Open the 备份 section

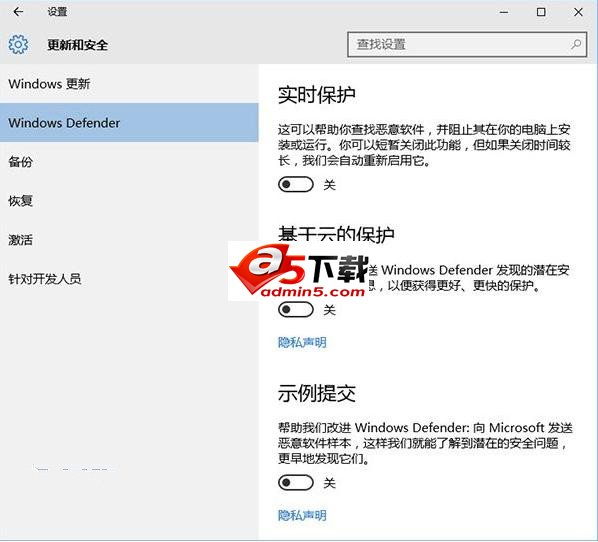(129, 162)
